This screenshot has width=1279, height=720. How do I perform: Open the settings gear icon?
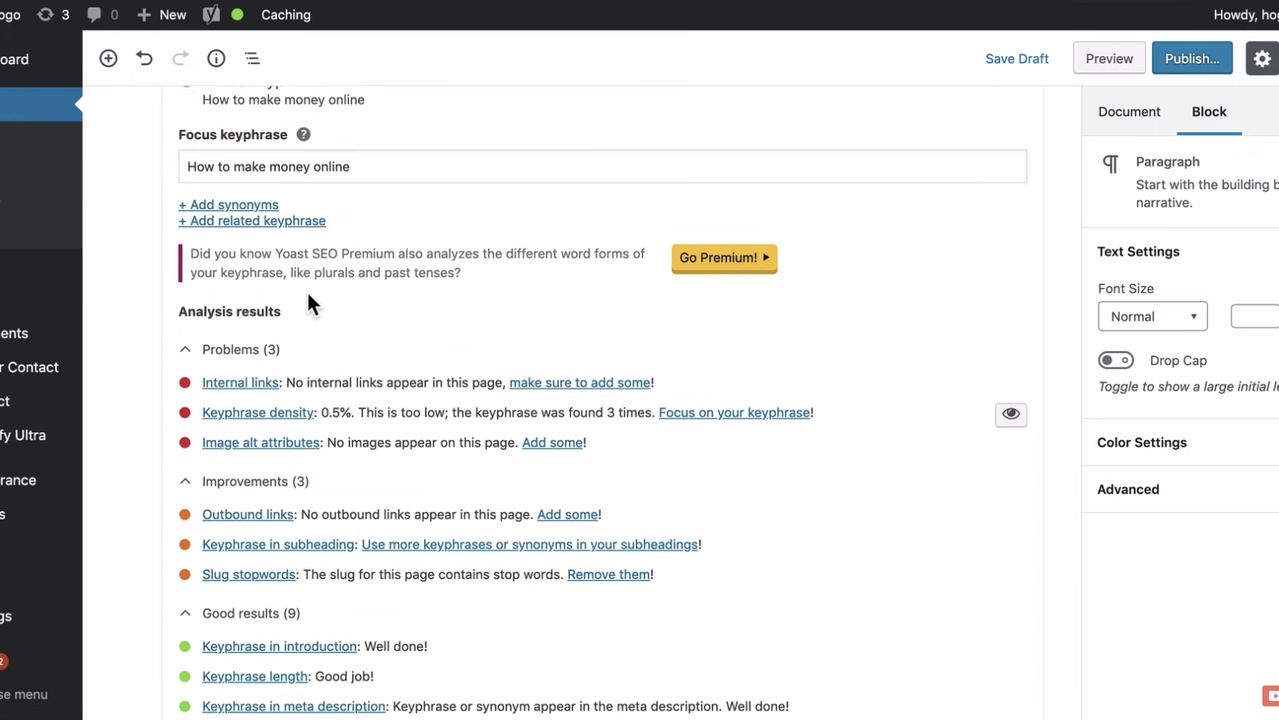[x=1262, y=59]
